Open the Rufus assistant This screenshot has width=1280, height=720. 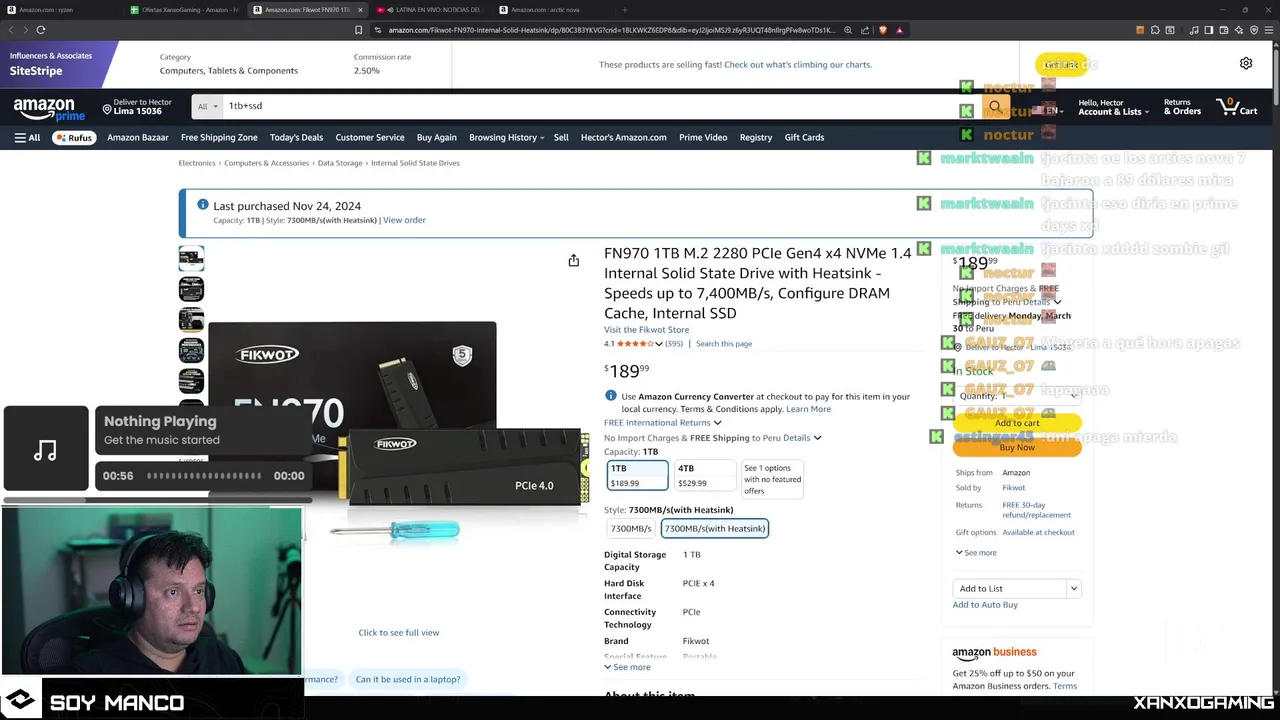pyautogui.click(x=73, y=137)
